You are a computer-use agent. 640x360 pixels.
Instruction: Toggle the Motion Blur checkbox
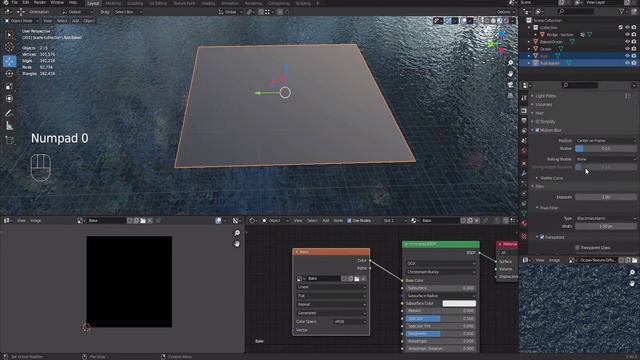pos(537,130)
